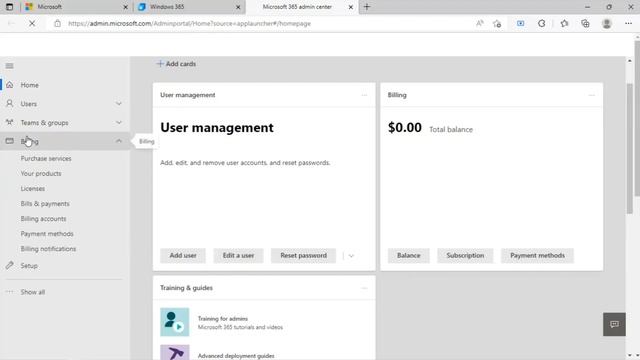Collapse the Billing section chevron

coord(119,141)
